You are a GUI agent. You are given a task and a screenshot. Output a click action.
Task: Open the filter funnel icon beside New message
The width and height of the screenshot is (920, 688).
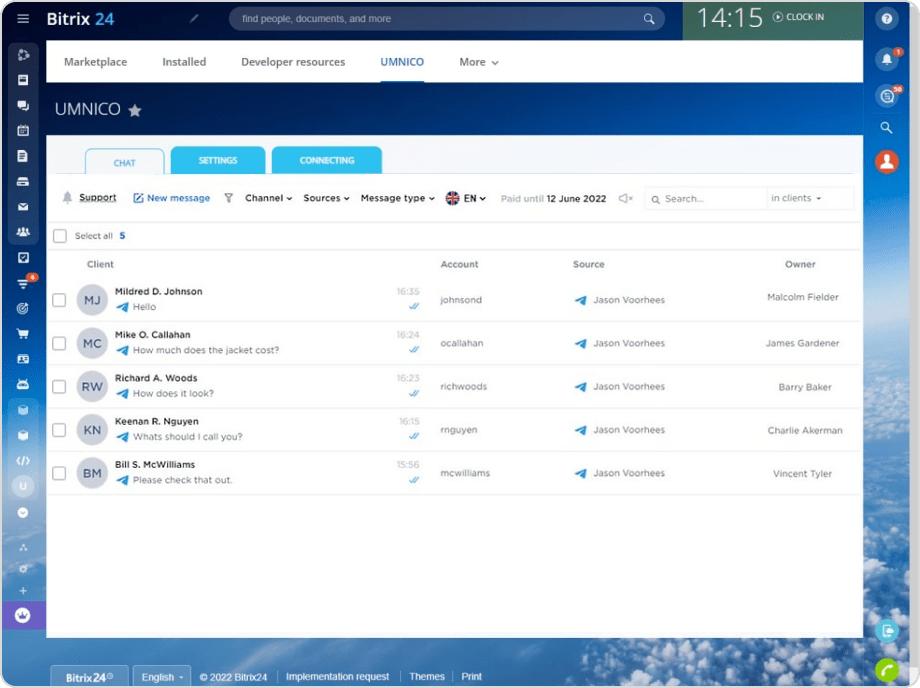pyautogui.click(x=226, y=197)
